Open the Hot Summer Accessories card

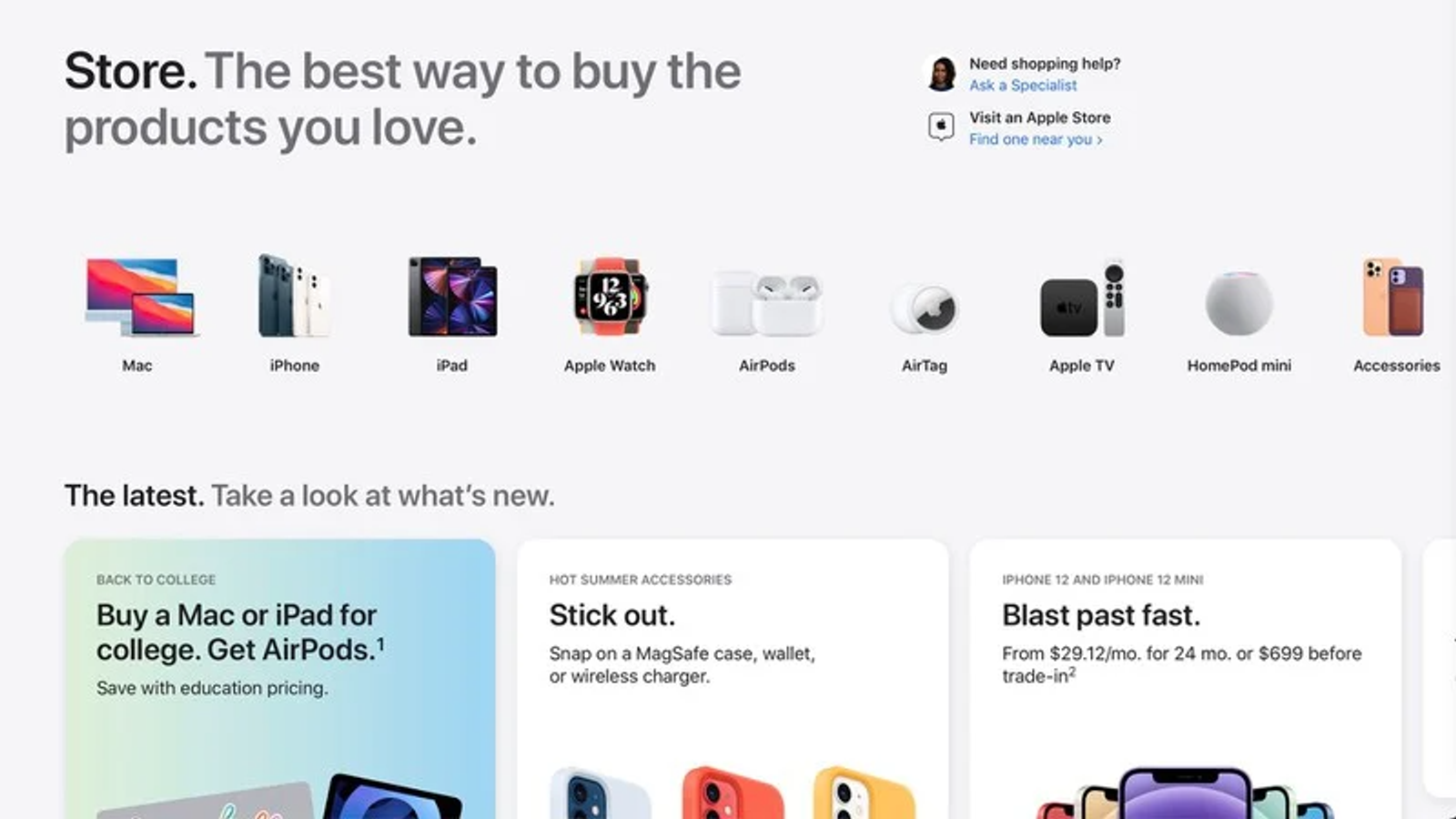click(733, 679)
